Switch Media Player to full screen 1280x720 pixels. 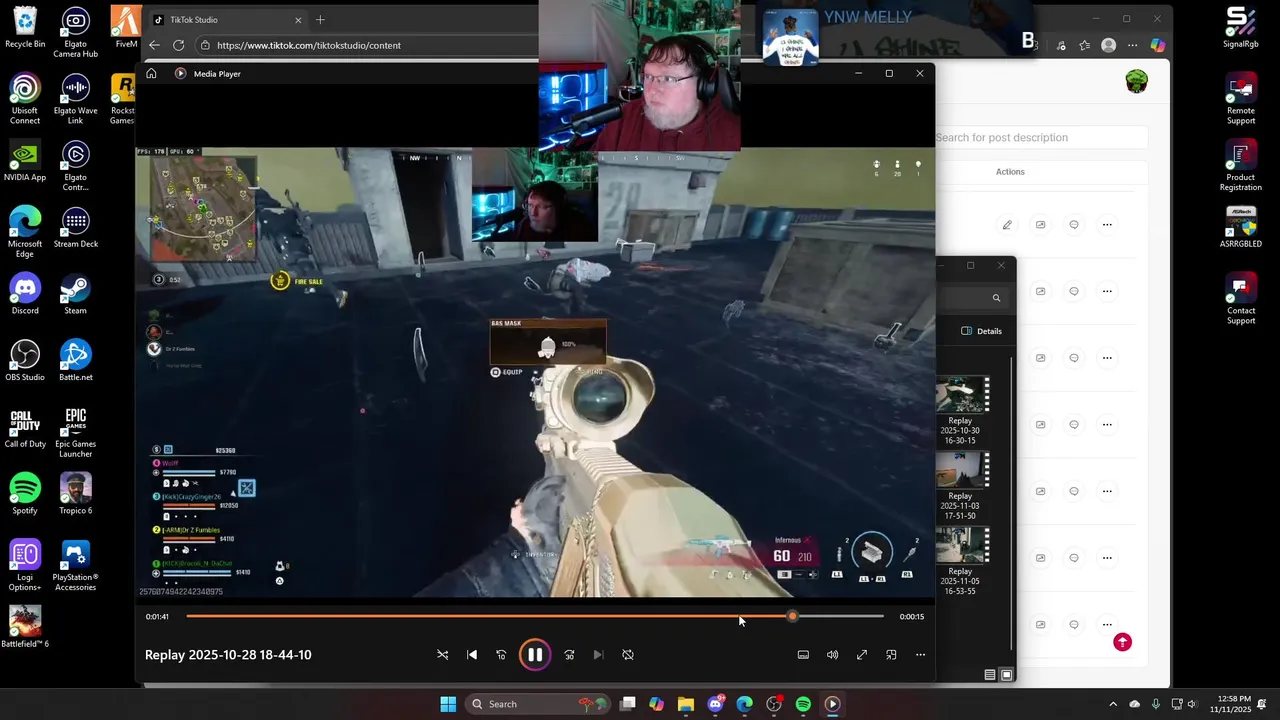click(862, 655)
